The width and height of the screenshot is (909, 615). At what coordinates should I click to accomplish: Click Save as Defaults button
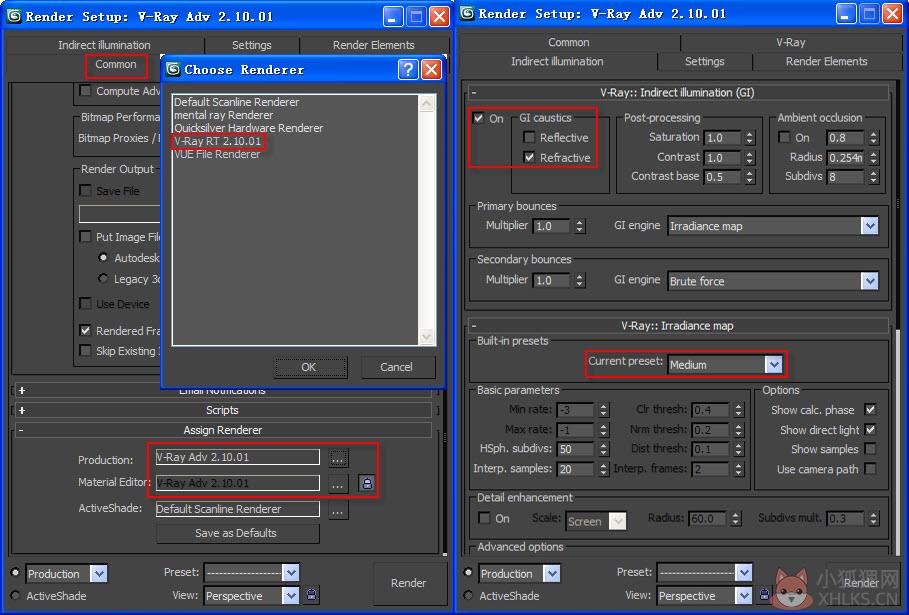tap(237, 533)
